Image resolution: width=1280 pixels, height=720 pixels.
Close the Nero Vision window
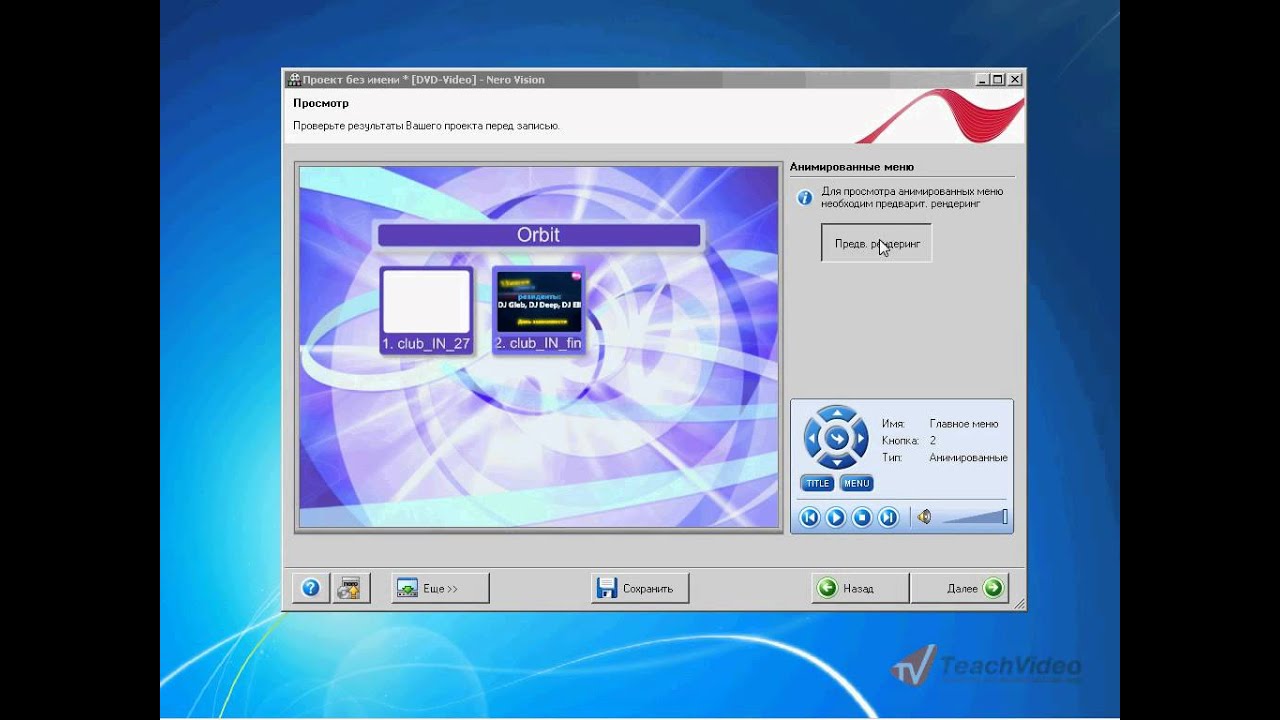click(x=1015, y=79)
